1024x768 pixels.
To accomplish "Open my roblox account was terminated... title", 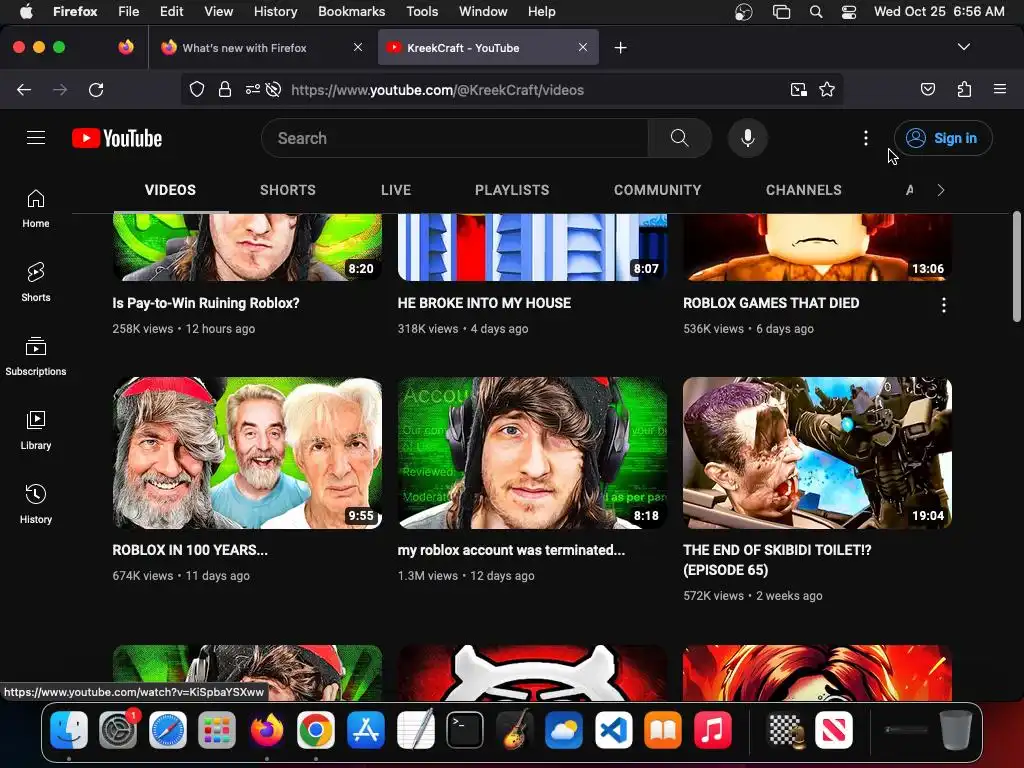I will point(511,550).
